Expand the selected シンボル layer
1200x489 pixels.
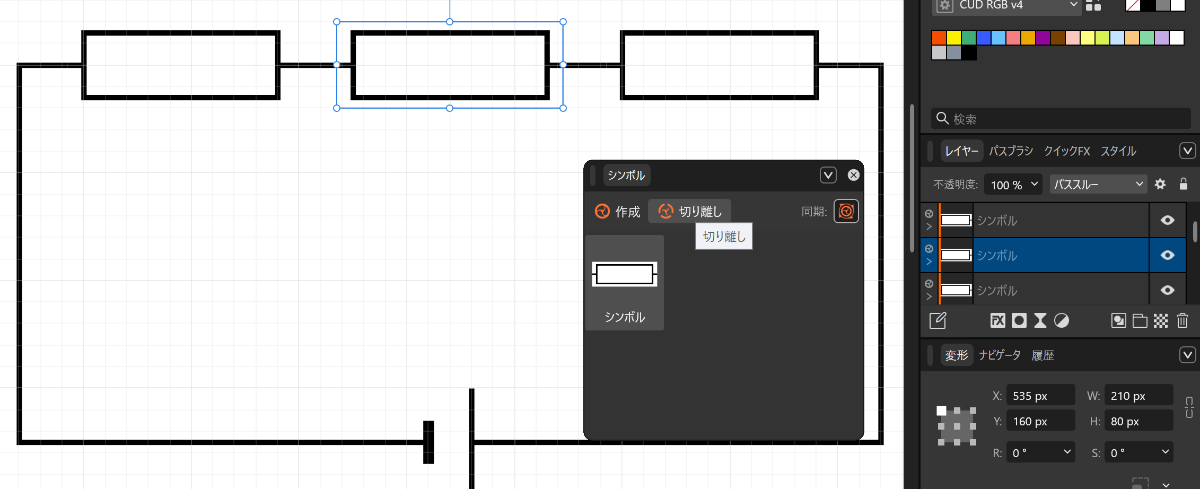click(x=929, y=262)
